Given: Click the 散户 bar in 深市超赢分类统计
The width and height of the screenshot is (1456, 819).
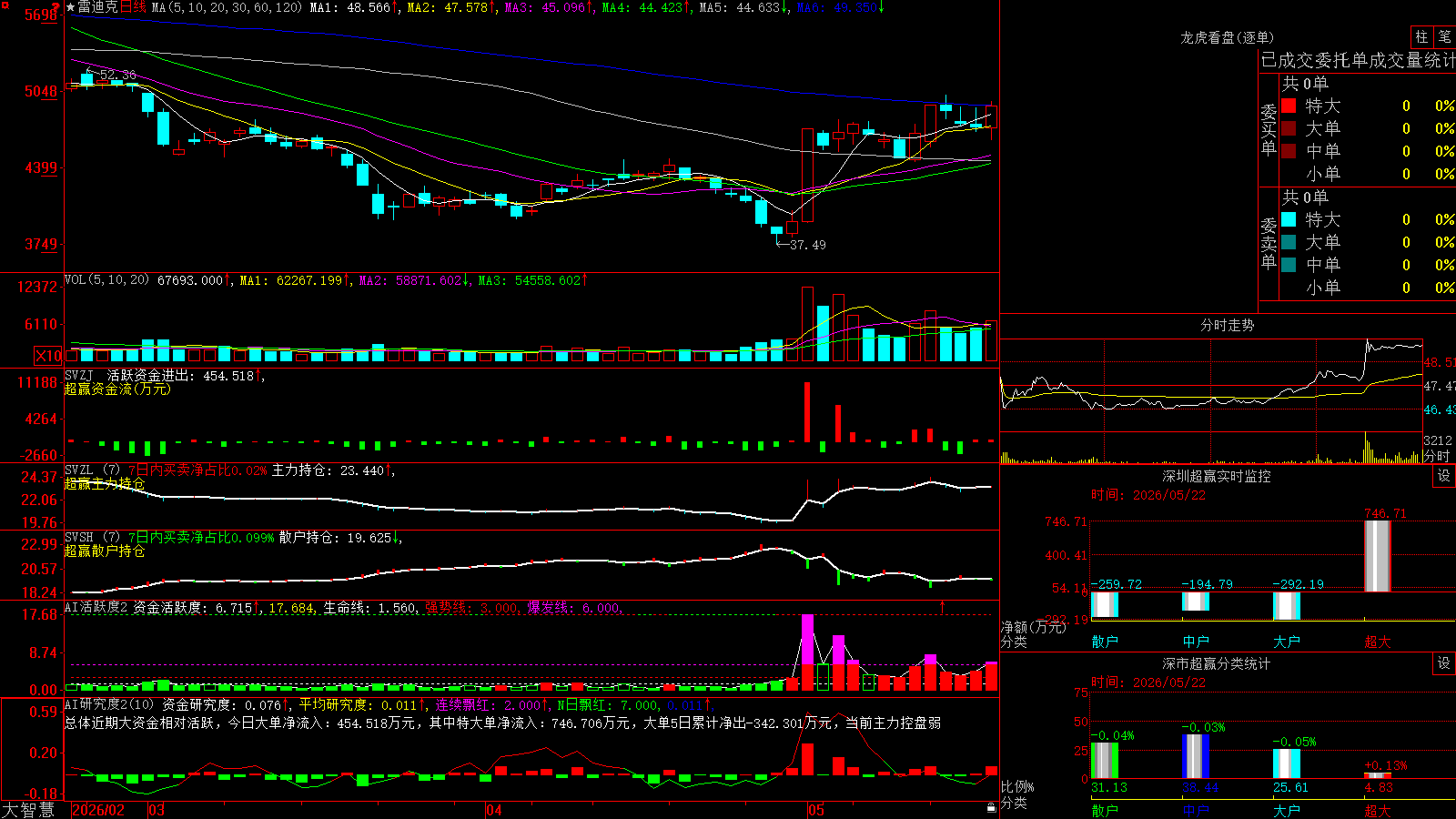Looking at the screenshot, I should click(1105, 761).
